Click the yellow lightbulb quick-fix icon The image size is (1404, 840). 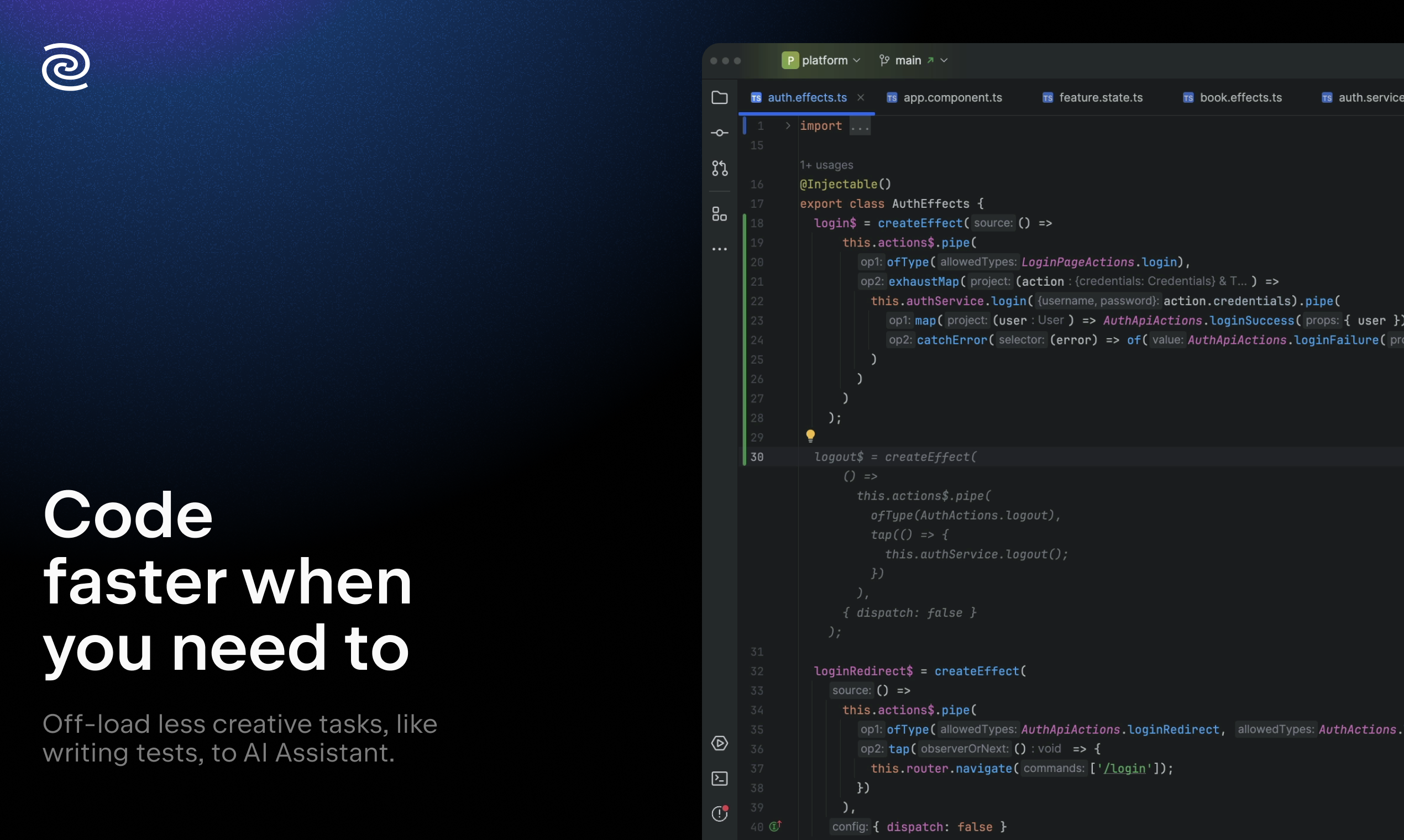tap(810, 435)
